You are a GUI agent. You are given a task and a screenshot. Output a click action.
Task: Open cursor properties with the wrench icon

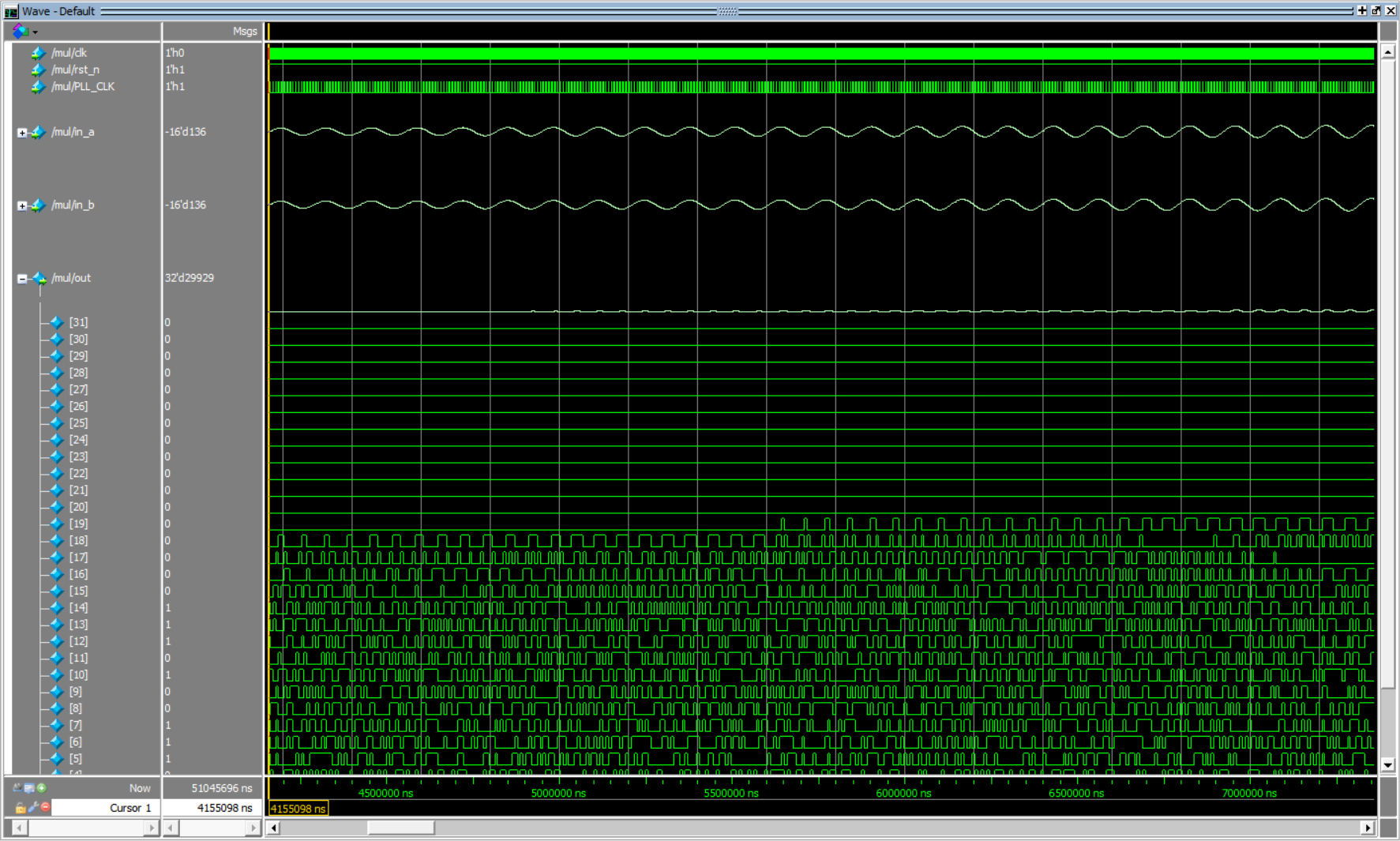(x=33, y=807)
